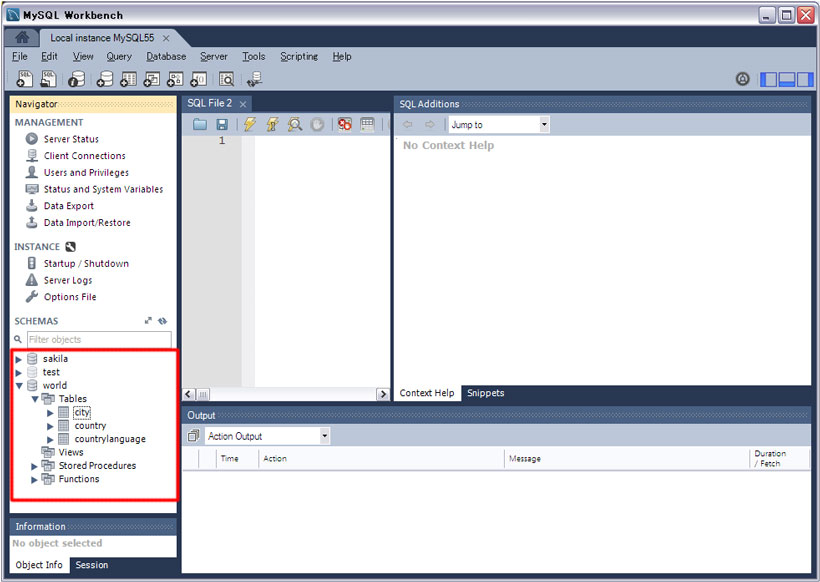Image resolution: width=820 pixels, height=582 pixels.
Task: Expand the test schema
Action: pos(18,373)
